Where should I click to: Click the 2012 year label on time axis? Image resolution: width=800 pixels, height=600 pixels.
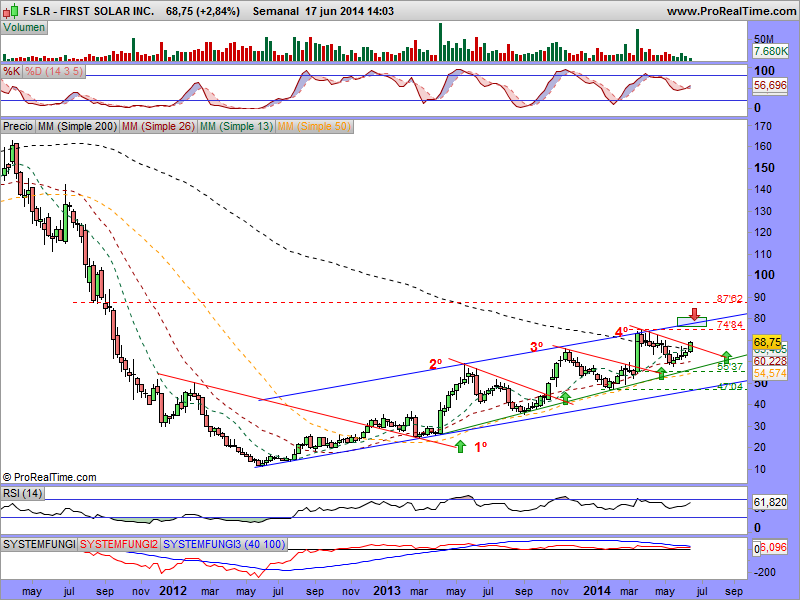[173, 591]
